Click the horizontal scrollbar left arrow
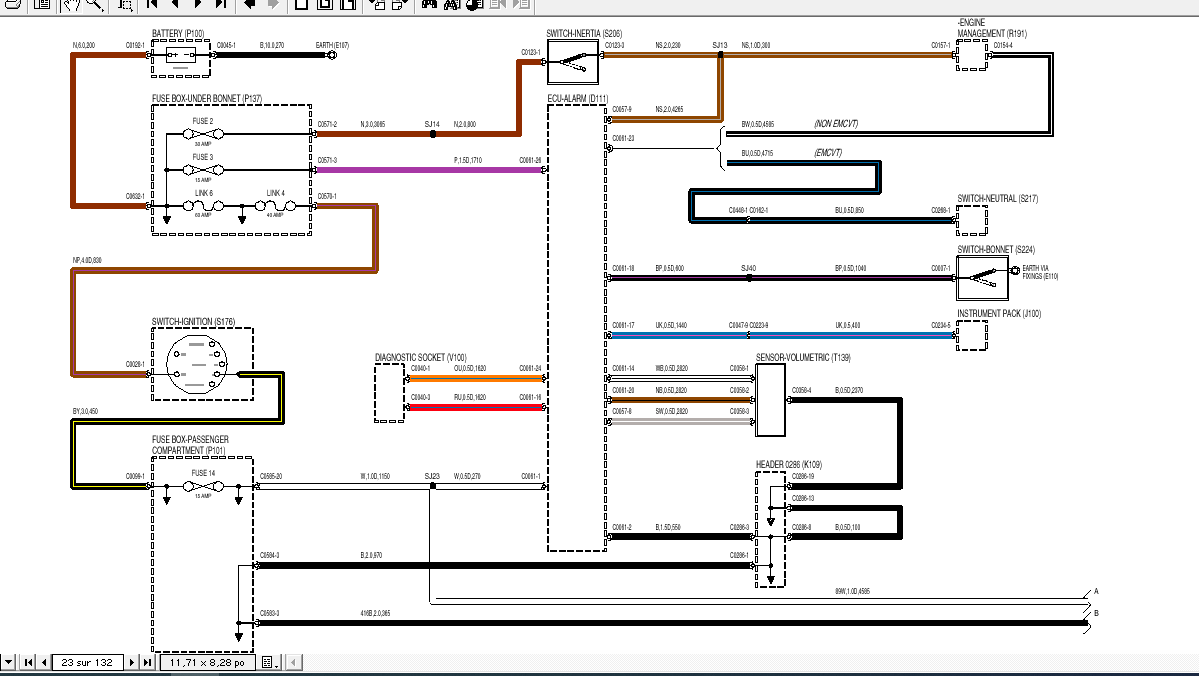The height and width of the screenshot is (676, 1199). click(293, 662)
